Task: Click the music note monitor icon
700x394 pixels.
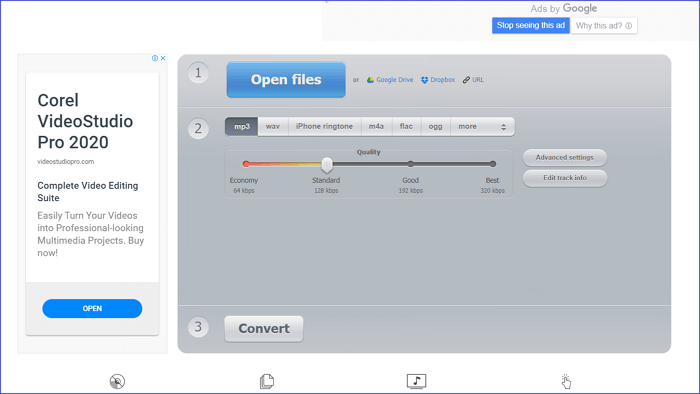Action: [x=417, y=381]
